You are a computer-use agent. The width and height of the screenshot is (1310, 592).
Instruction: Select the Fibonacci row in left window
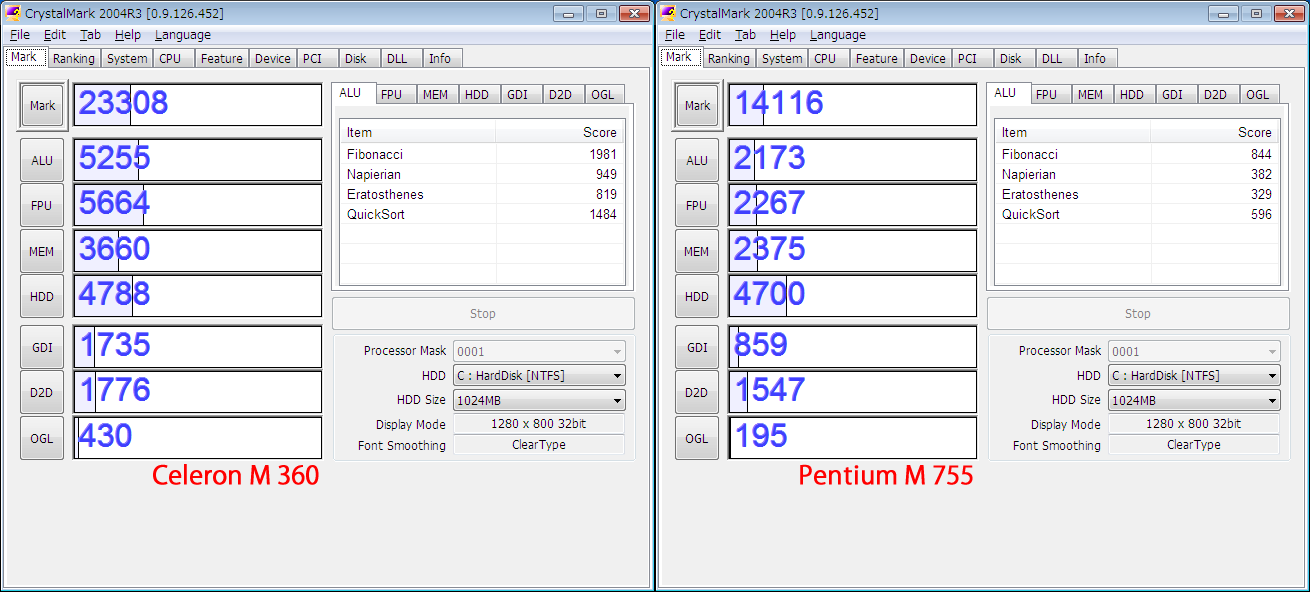(x=482, y=154)
